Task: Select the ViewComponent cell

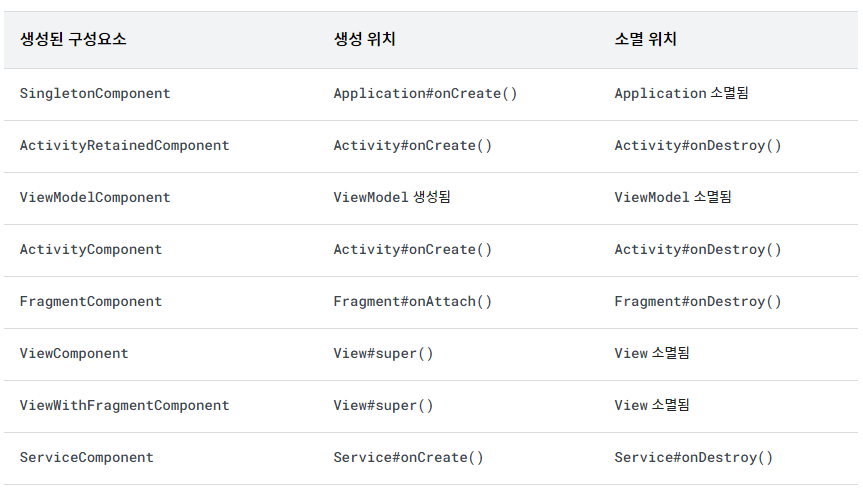Action: pyautogui.click(x=74, y=353)
